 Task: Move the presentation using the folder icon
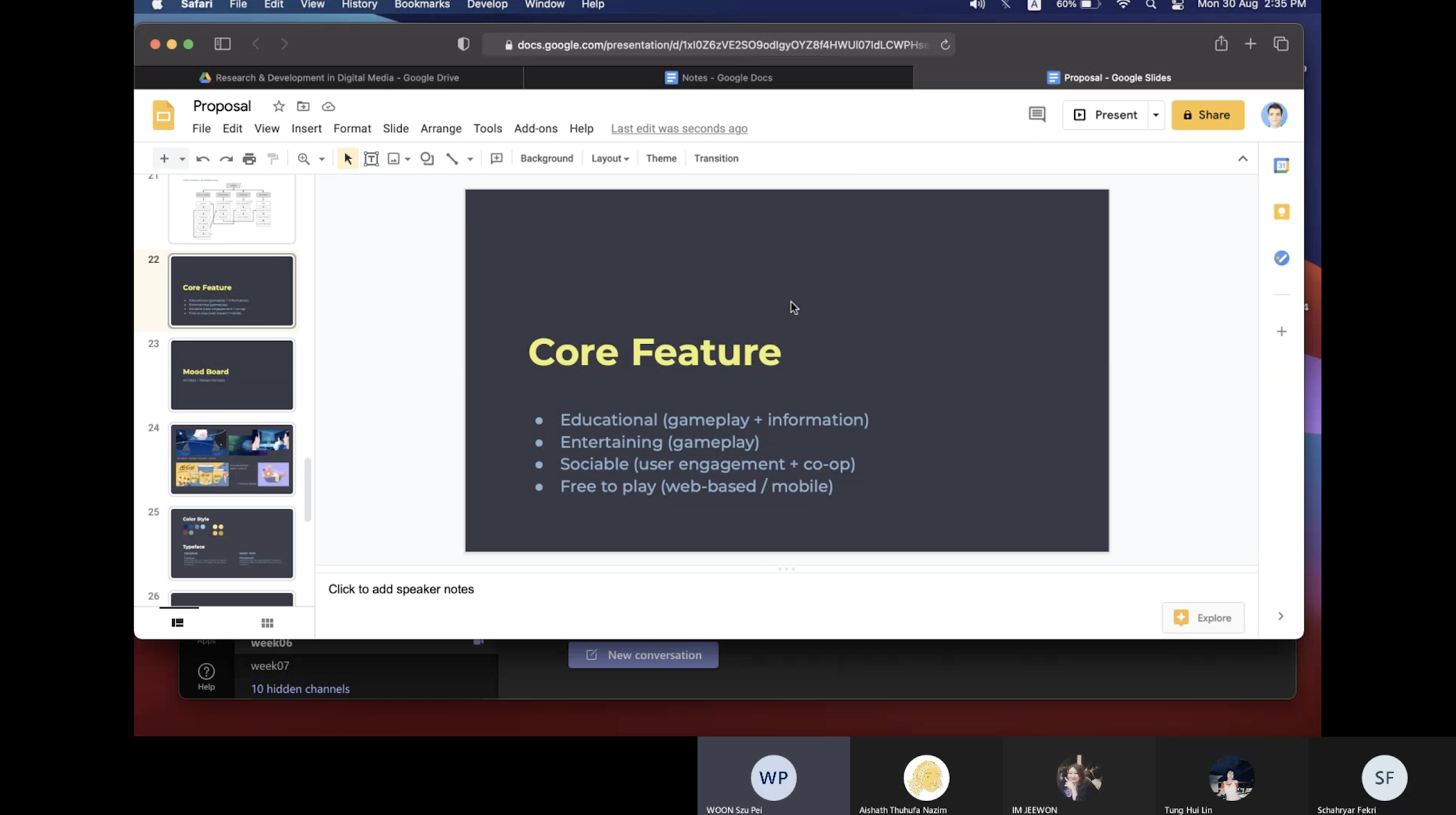304,107
